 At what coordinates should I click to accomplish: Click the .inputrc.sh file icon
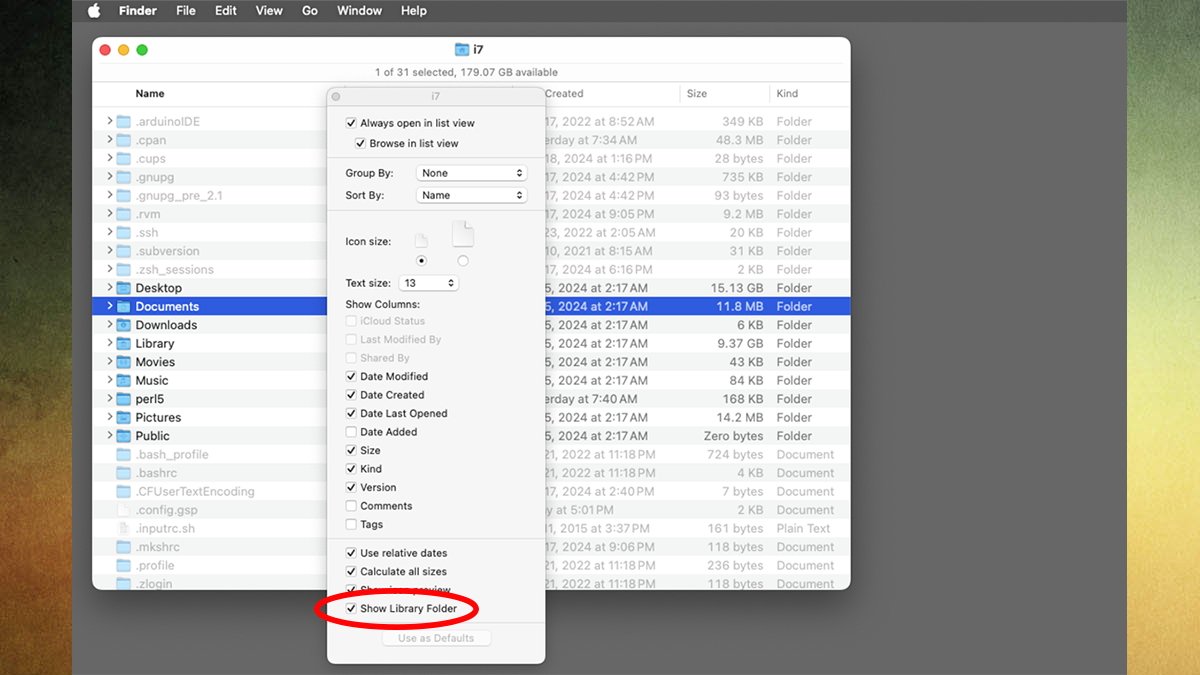[124, 529]
